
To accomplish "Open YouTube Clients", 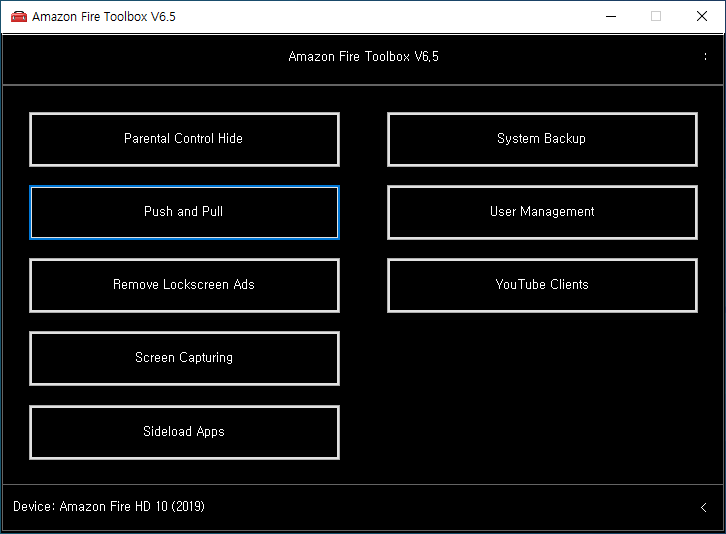I will pos(542,285).
